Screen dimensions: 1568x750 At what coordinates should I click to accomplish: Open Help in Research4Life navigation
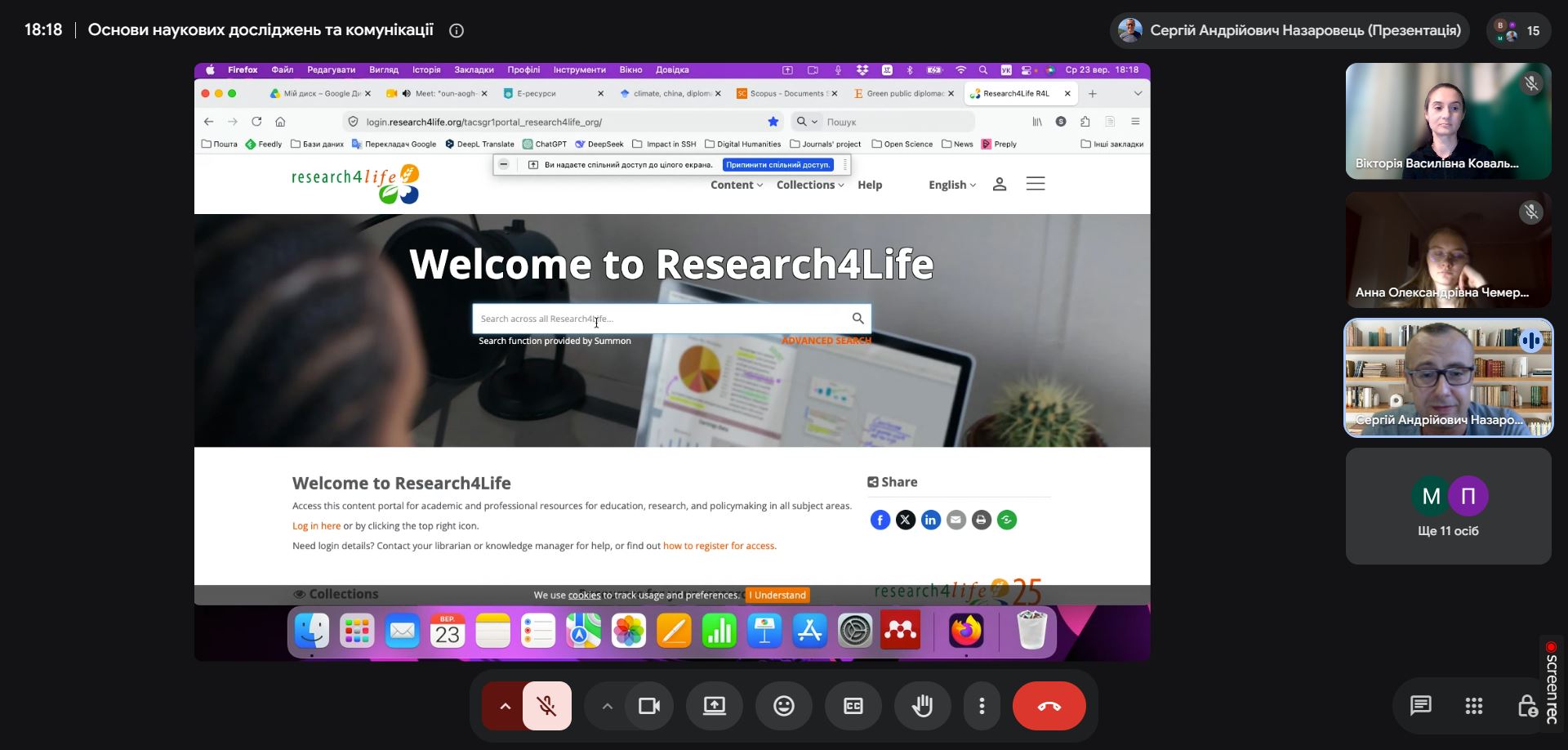tap(870, 185)
